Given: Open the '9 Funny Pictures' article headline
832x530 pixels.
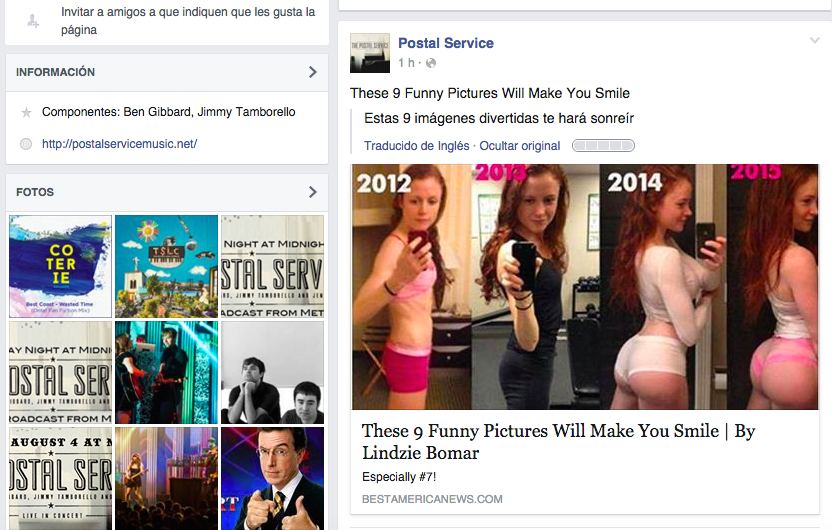Looking at the screenshot, I should (x=558, y=441).
